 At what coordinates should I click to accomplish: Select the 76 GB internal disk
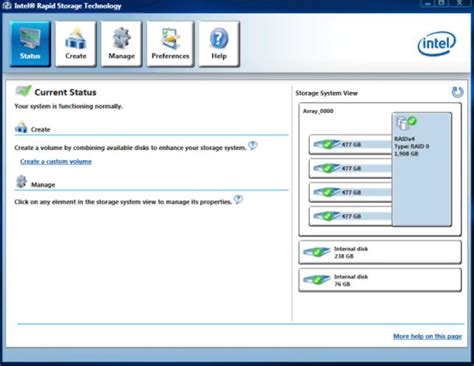click(x=380, y=280)
